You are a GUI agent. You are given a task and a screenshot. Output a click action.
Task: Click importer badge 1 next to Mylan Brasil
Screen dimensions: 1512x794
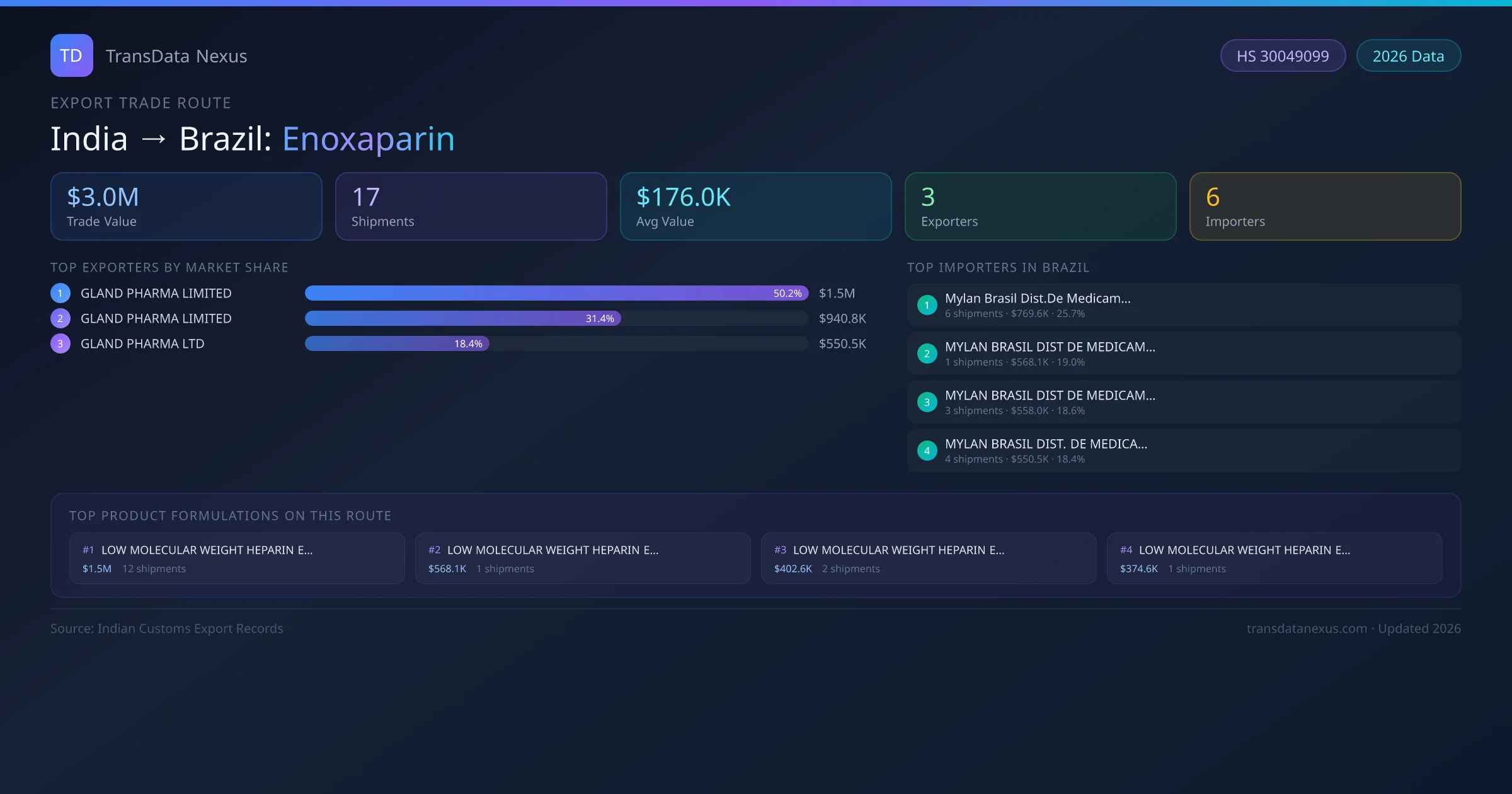(927, 304)
